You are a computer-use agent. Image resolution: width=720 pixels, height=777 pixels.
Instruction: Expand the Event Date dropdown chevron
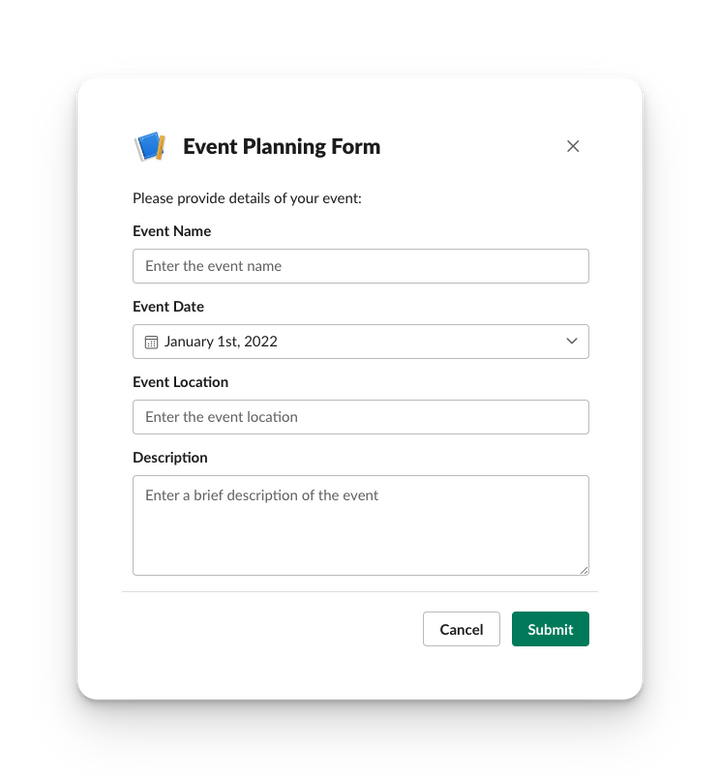coord(572,341)
